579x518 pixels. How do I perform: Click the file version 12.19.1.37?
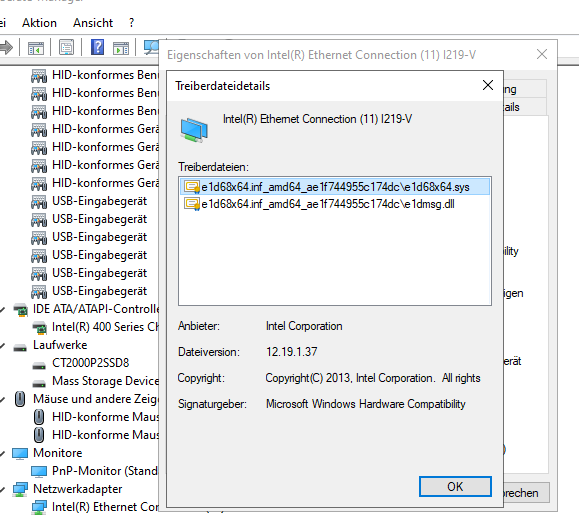(291, 352)
